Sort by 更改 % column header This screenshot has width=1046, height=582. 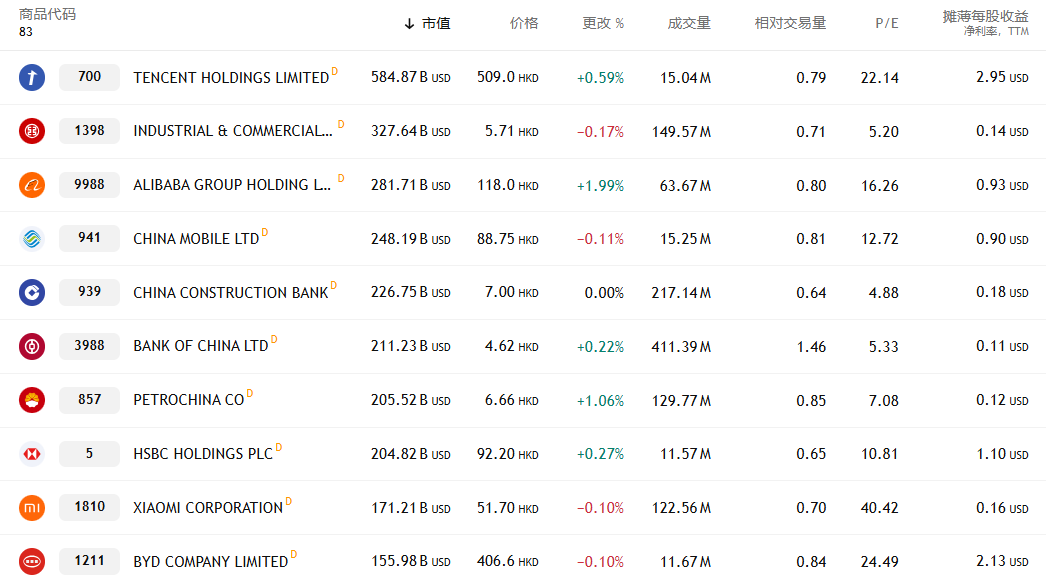[603, 23]
